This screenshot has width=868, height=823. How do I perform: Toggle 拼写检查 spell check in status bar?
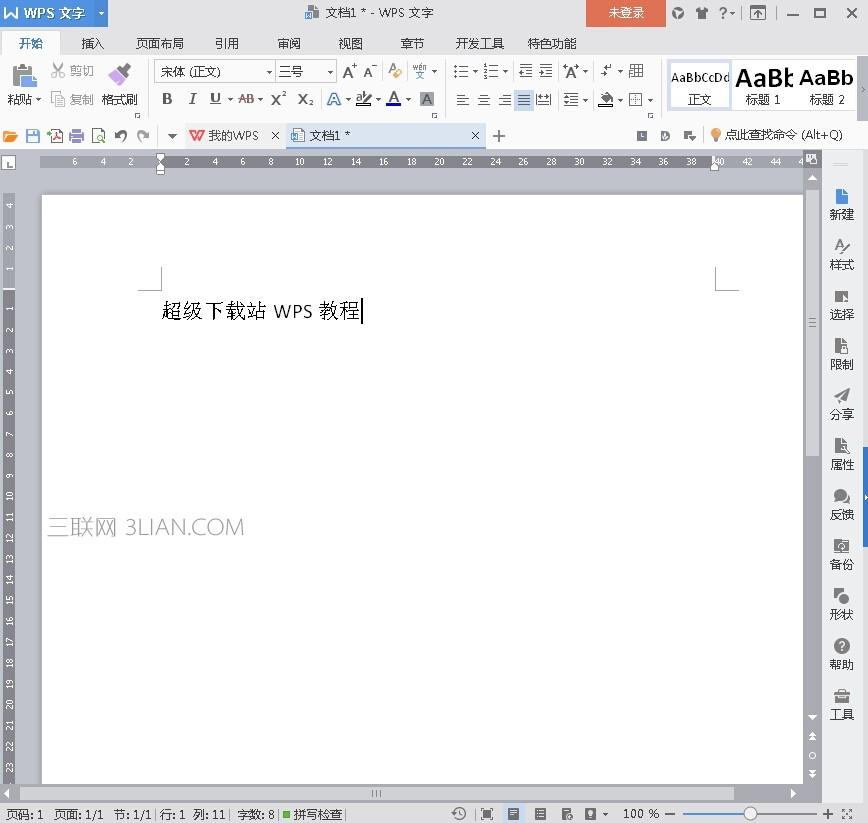click(x=313, y=814)
